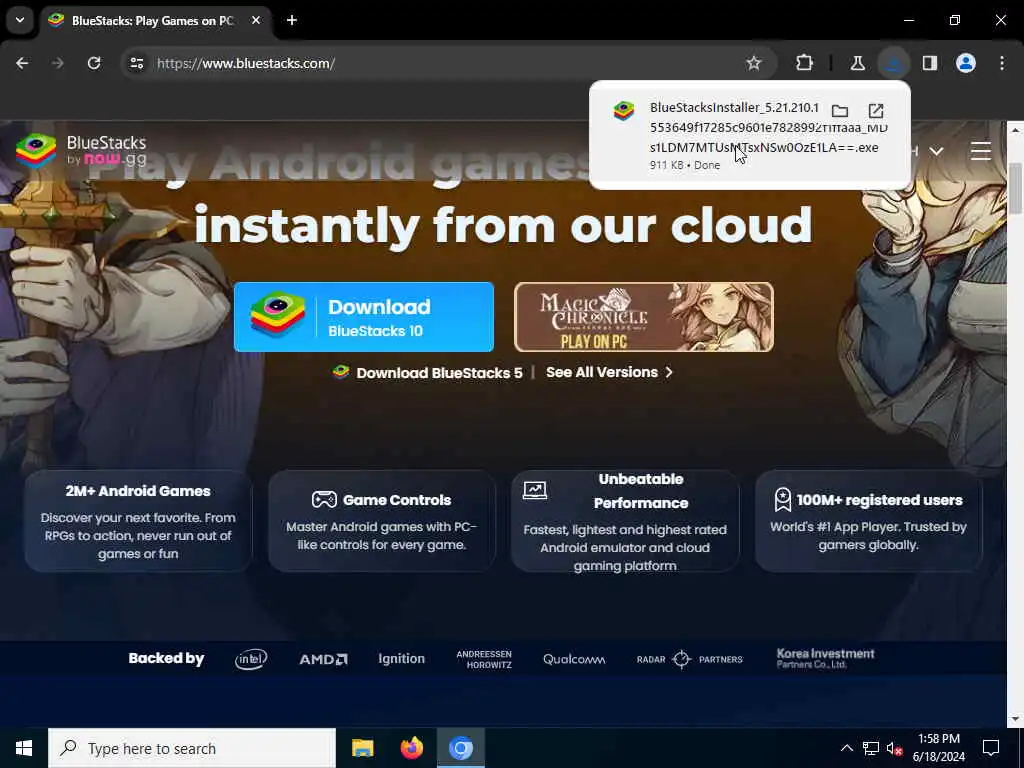1024x768 pixels.
Task: Click the network tray icon
Action: 871,748
